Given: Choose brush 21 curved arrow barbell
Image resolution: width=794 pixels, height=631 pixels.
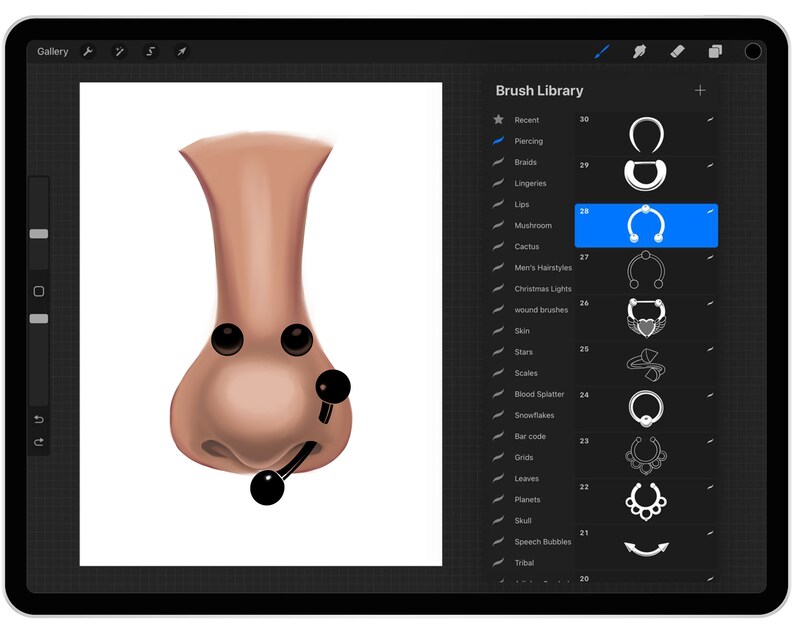Looking at the screenshot, I should (646, 548).
